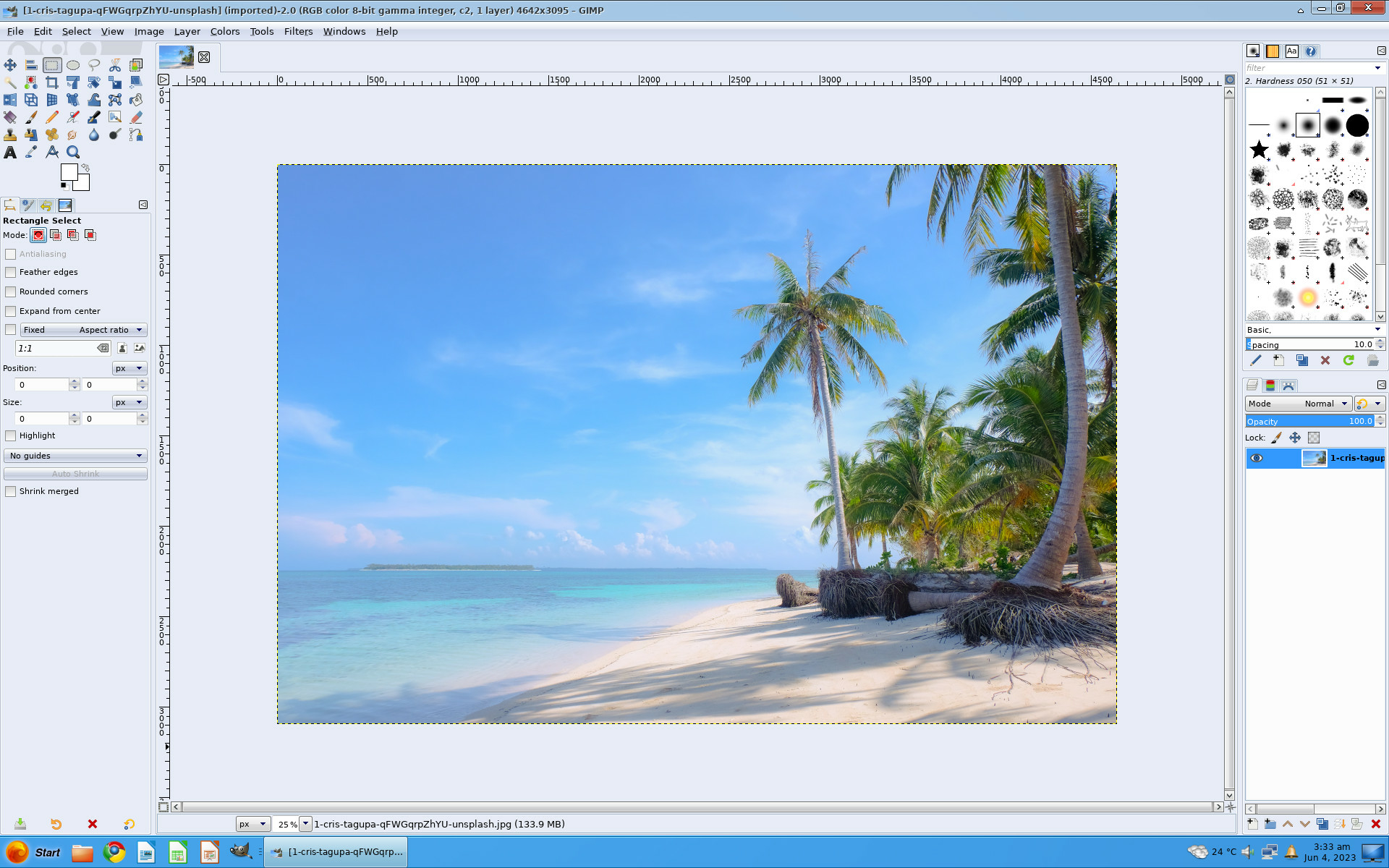Choose the Text tool
1389x868 pixels.
click(10, 152)
